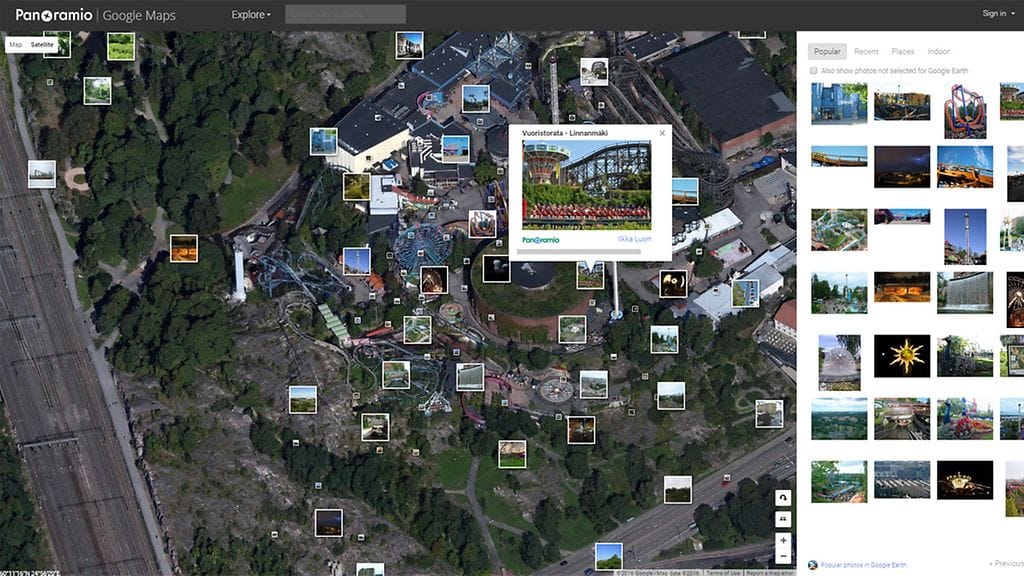Image resolution: width=1024 pixels, height=576 pixels.
Task: Switch to the Recent photos tab
Action: tap(866, 51)
